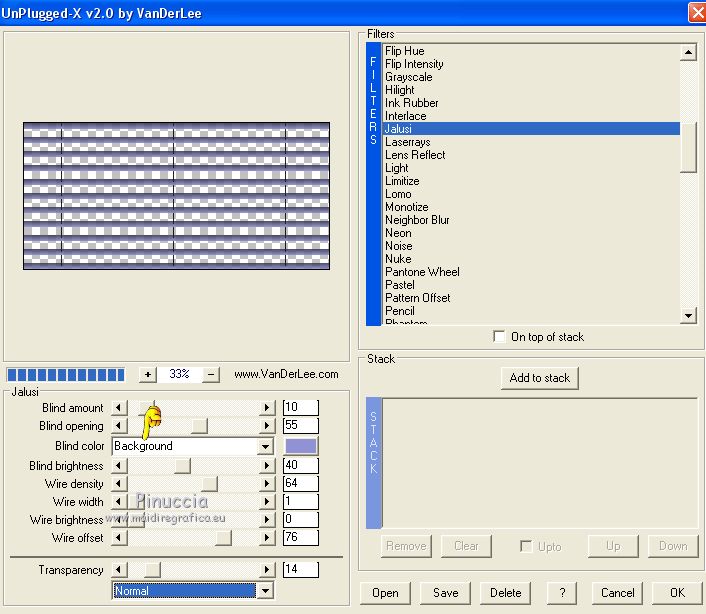Image resolution: width=706 pixels, height=614 pixels.
Task: Select the Flip Hue filter
Action: [x=531, y=51]
